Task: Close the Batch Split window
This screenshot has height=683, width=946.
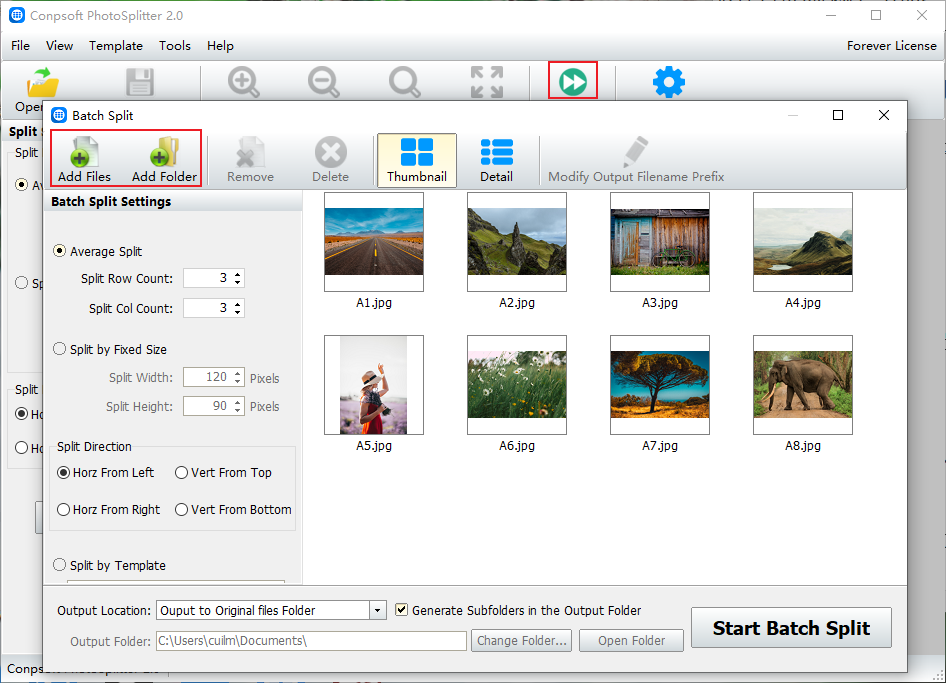Action: tap(883, 115)
